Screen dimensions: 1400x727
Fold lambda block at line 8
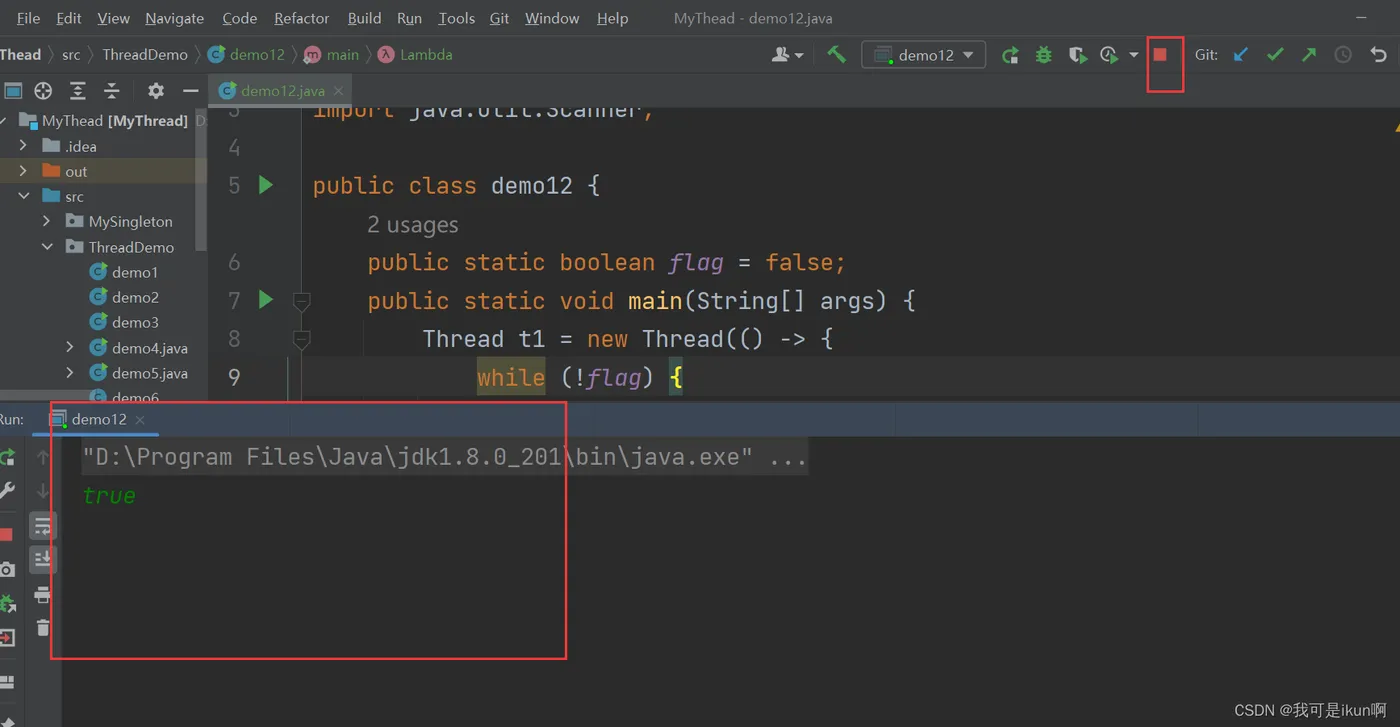pos(301,338)
